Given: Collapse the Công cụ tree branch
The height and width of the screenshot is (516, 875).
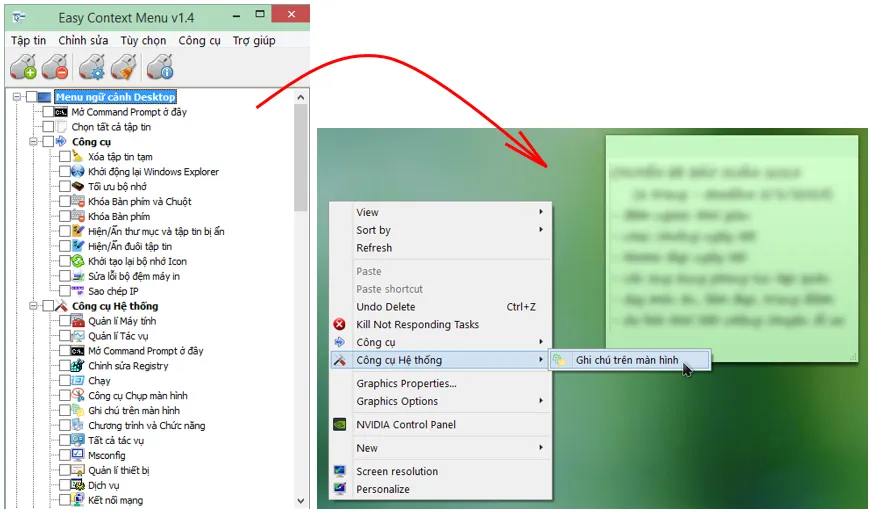Looking at the screenshot, I should 33,142.
